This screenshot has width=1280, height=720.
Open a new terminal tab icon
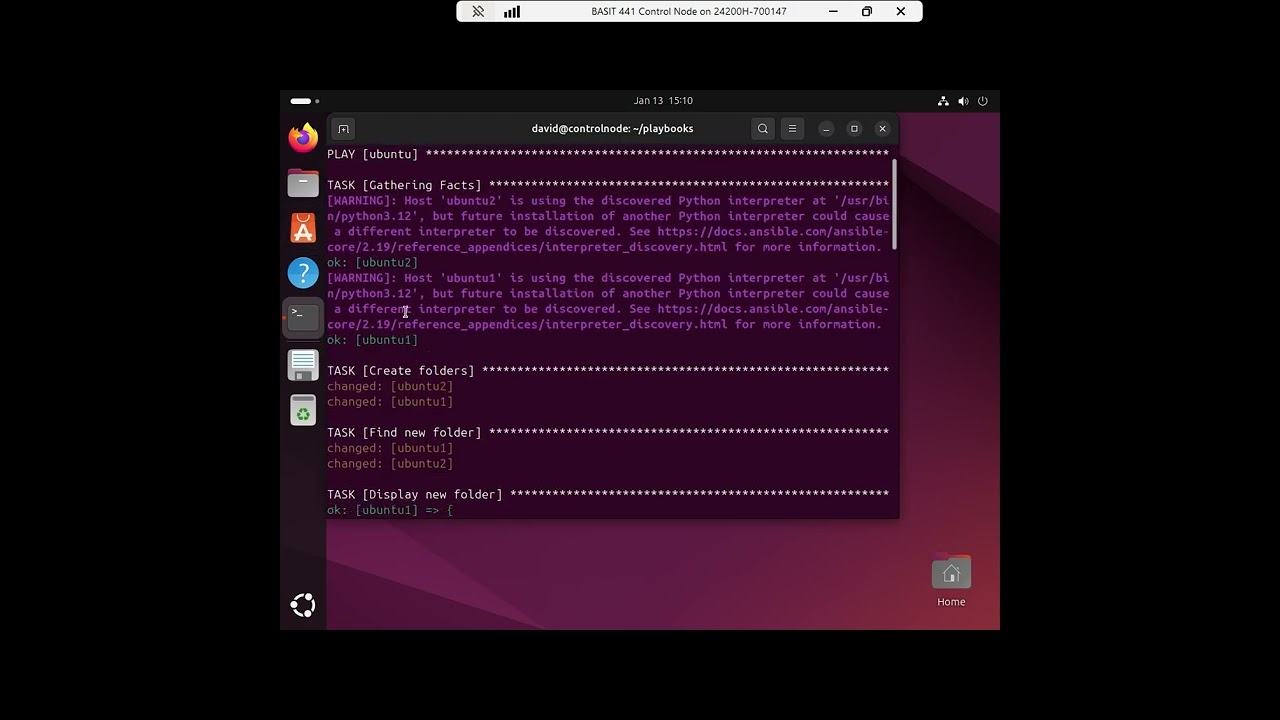[343, 129]
